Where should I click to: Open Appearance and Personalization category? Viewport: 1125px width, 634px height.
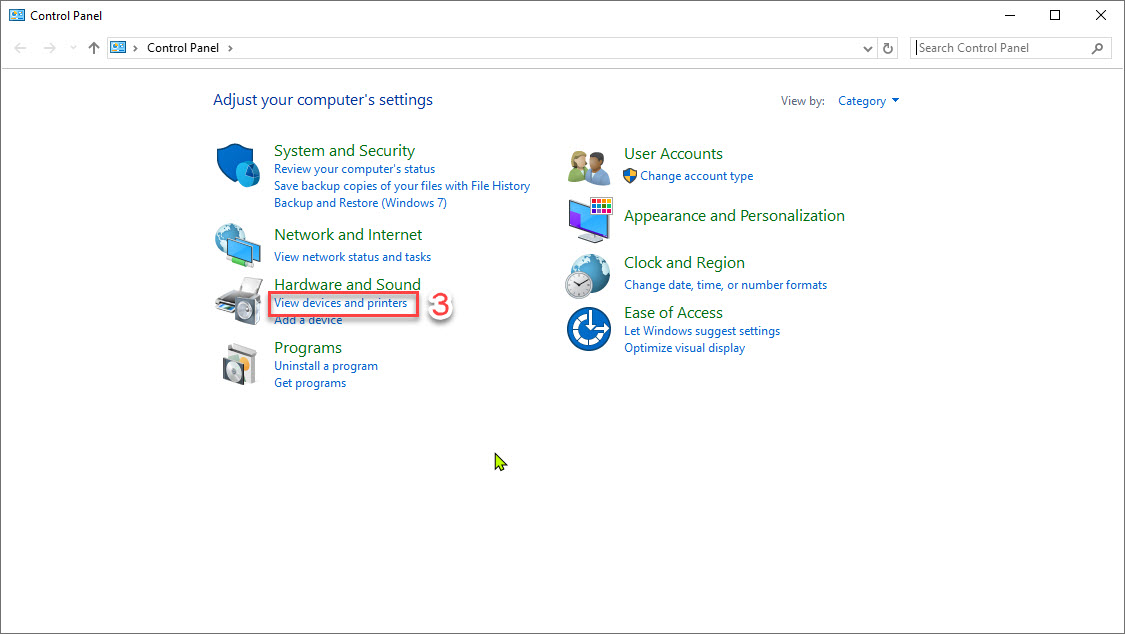(x=734, y=216)
